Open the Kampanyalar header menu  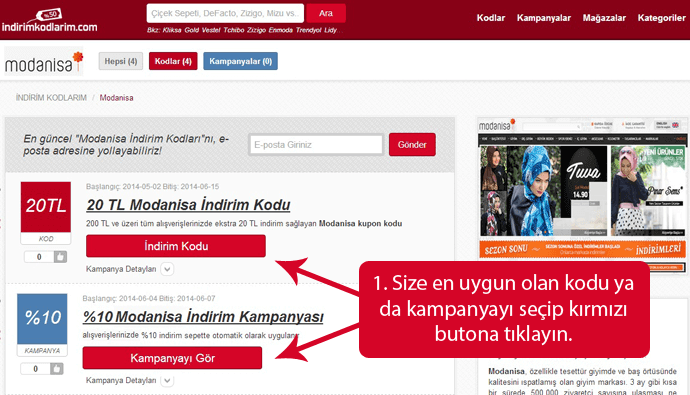[x=543, y=18]
